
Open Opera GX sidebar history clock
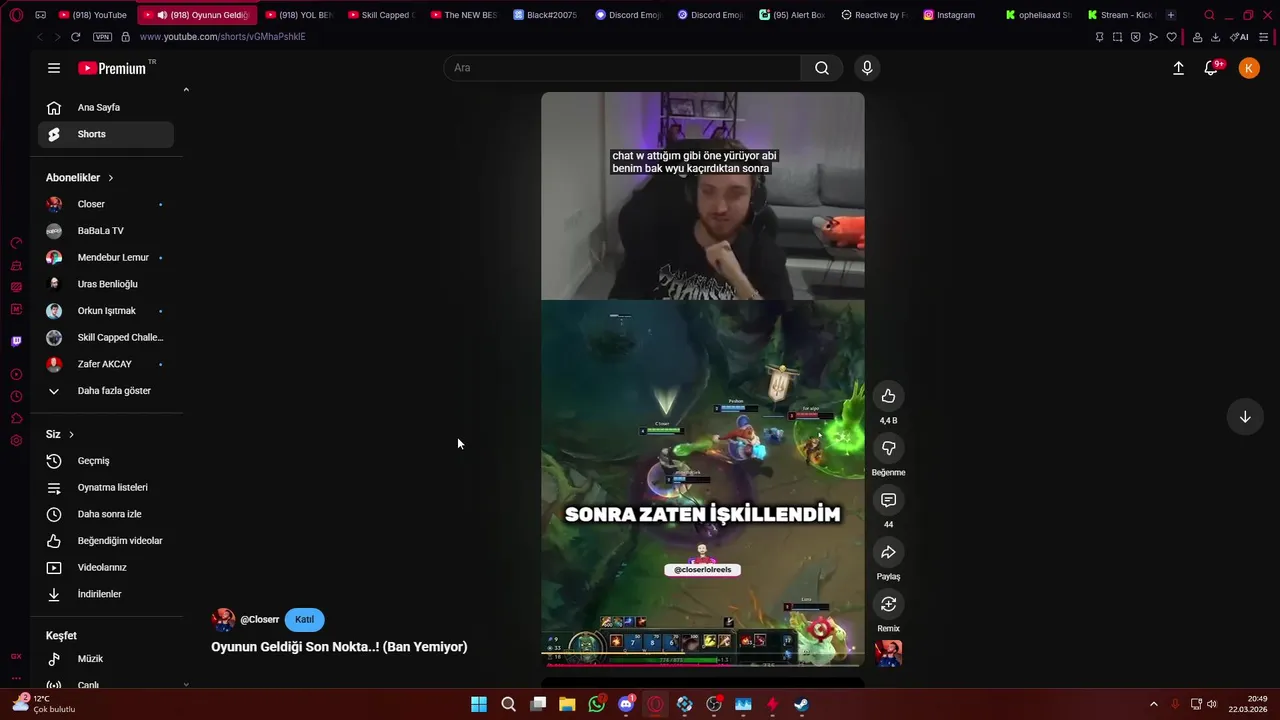click(16, 397)
